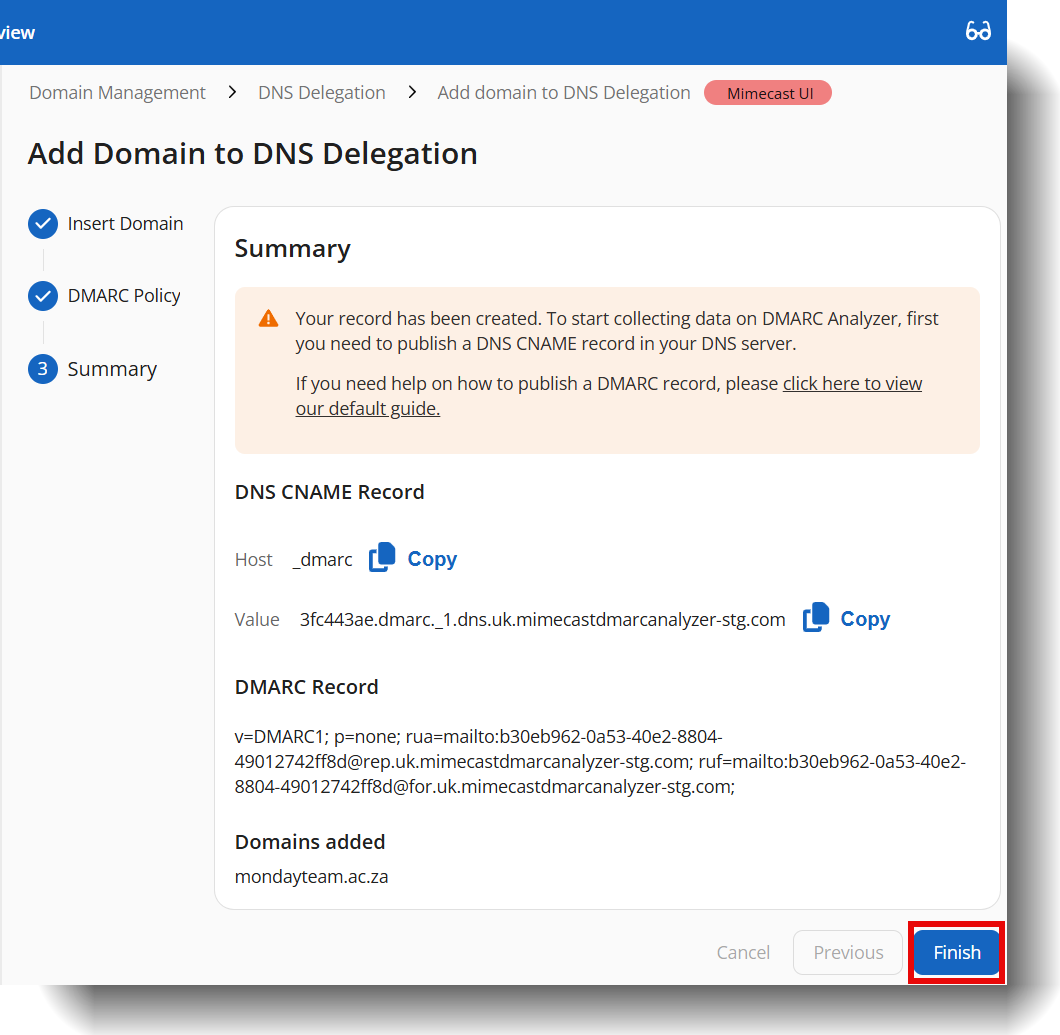
Task: Cancel the DNS delegation wizard
Action: pyautogui.click(x=743, y=952)
